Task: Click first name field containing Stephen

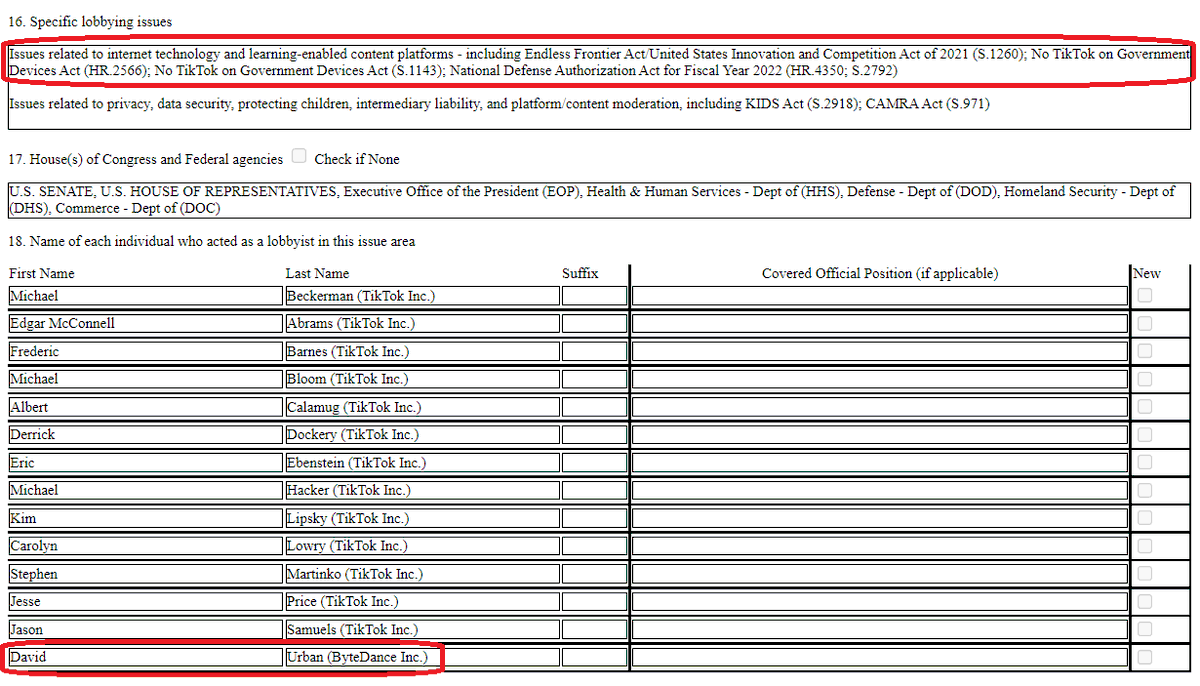Action: pyautogui.click(x=145, y=574)
